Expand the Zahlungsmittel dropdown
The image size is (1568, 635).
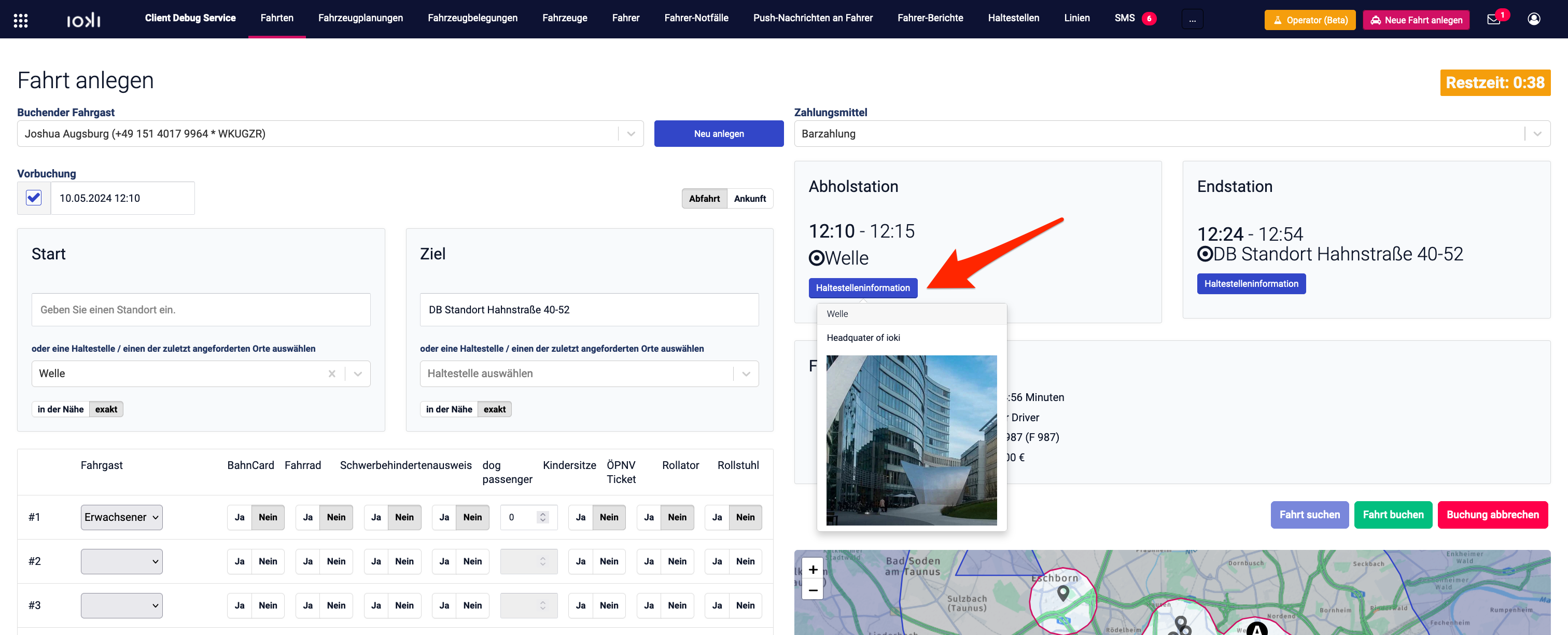[1537, 134]
